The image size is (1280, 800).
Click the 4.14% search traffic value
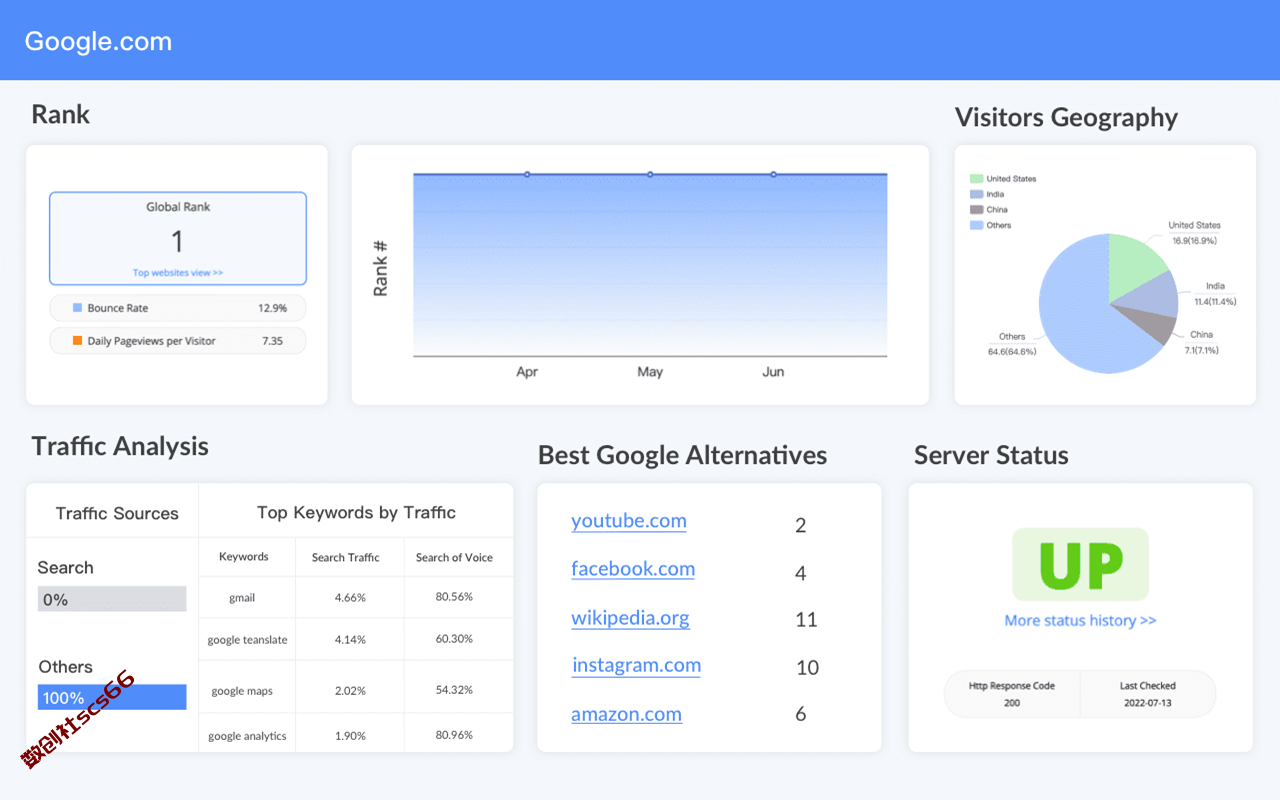pos(350,639)
